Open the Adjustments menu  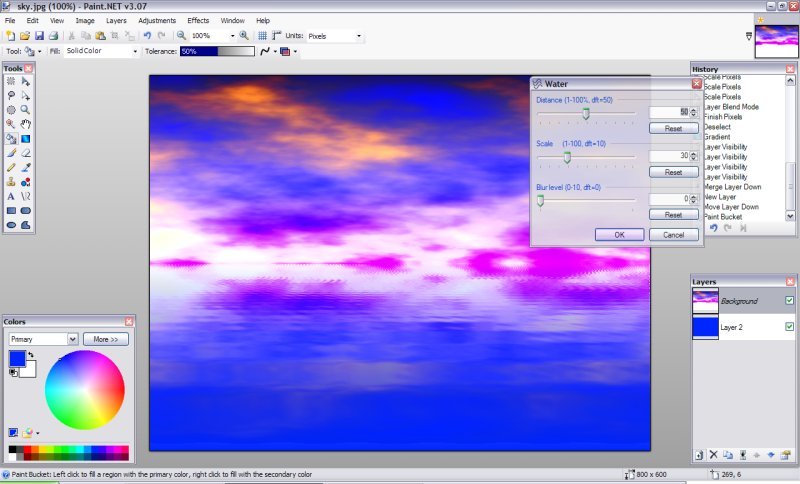click(157, 20)
